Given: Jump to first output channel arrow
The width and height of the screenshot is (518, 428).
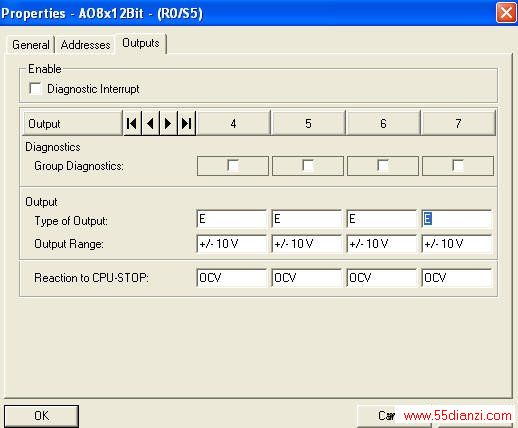Looking at the screenshot, I should [x=132, y=124].
